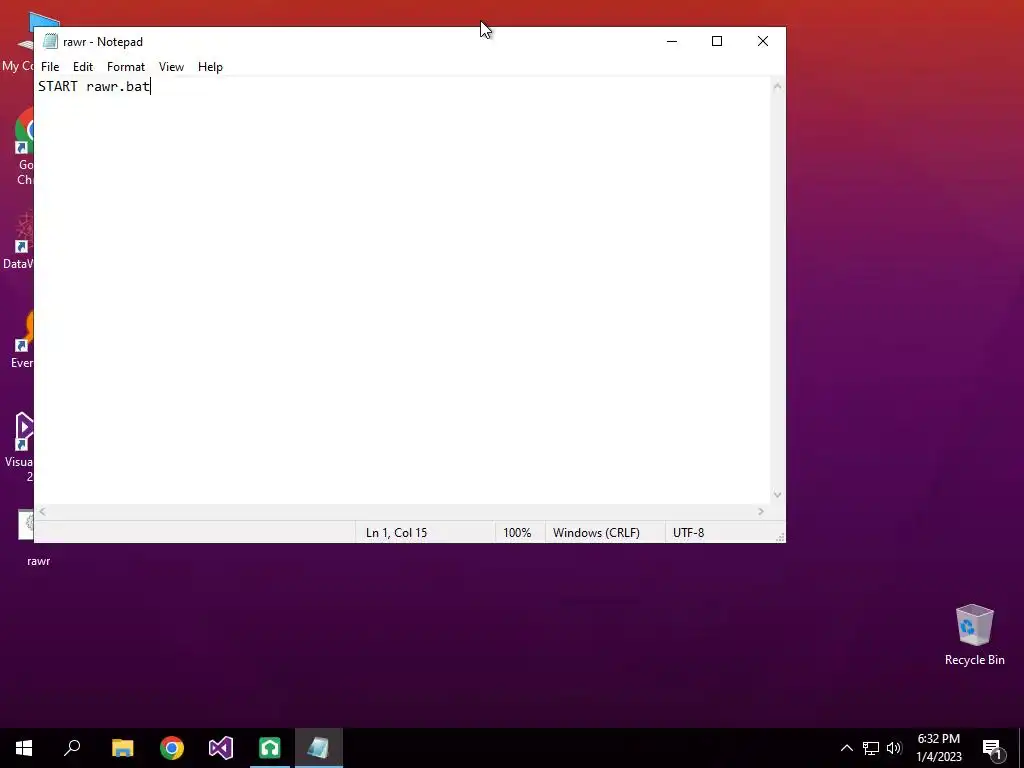Viewport: 1024px width, 768px height.
Task: Select the DataW desktop shortcut
Action: (x=20, y=242)
